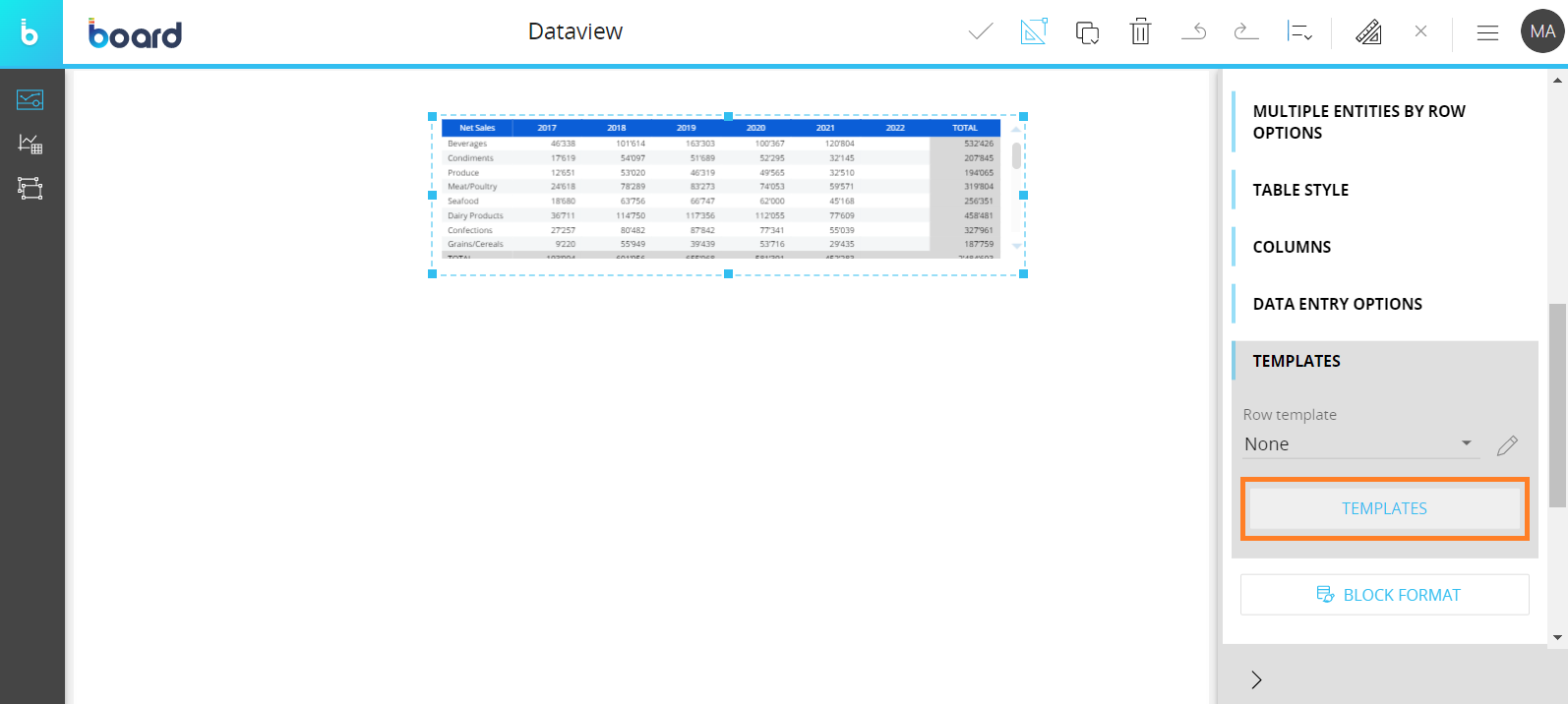
Task: Expand the Table Style section
Action: pyautogui.click(x=1300, y=190)
